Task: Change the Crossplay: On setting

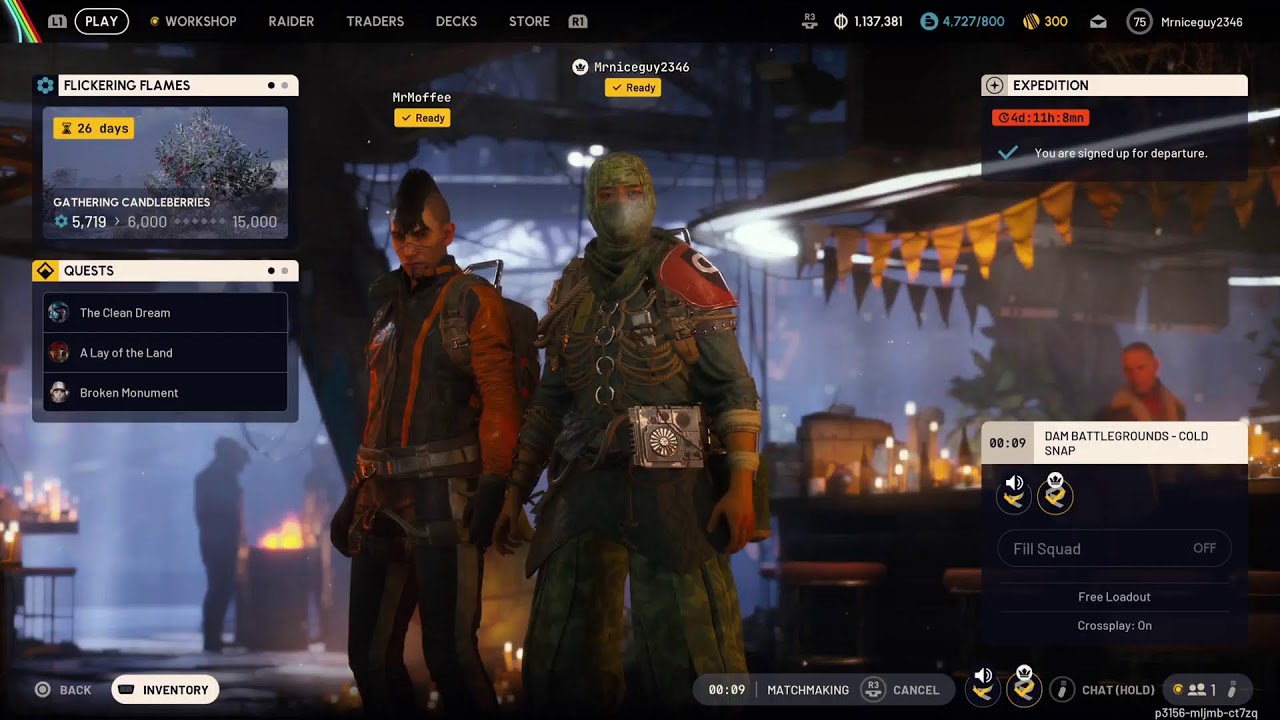Action: 1114,626
